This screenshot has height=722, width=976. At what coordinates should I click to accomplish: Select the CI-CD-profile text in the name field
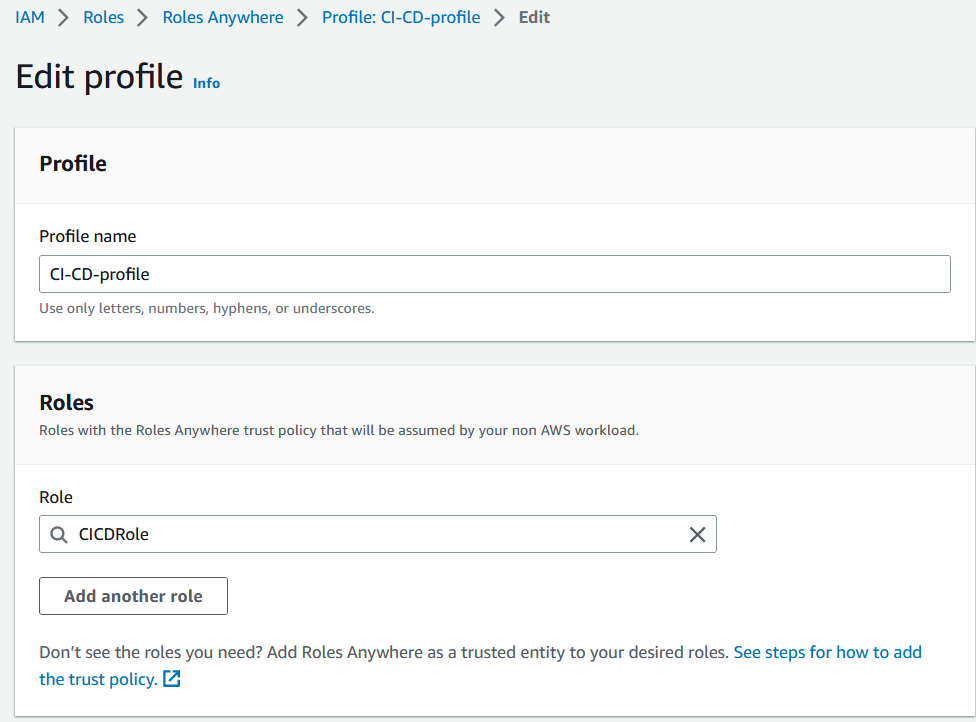point(99,273)
